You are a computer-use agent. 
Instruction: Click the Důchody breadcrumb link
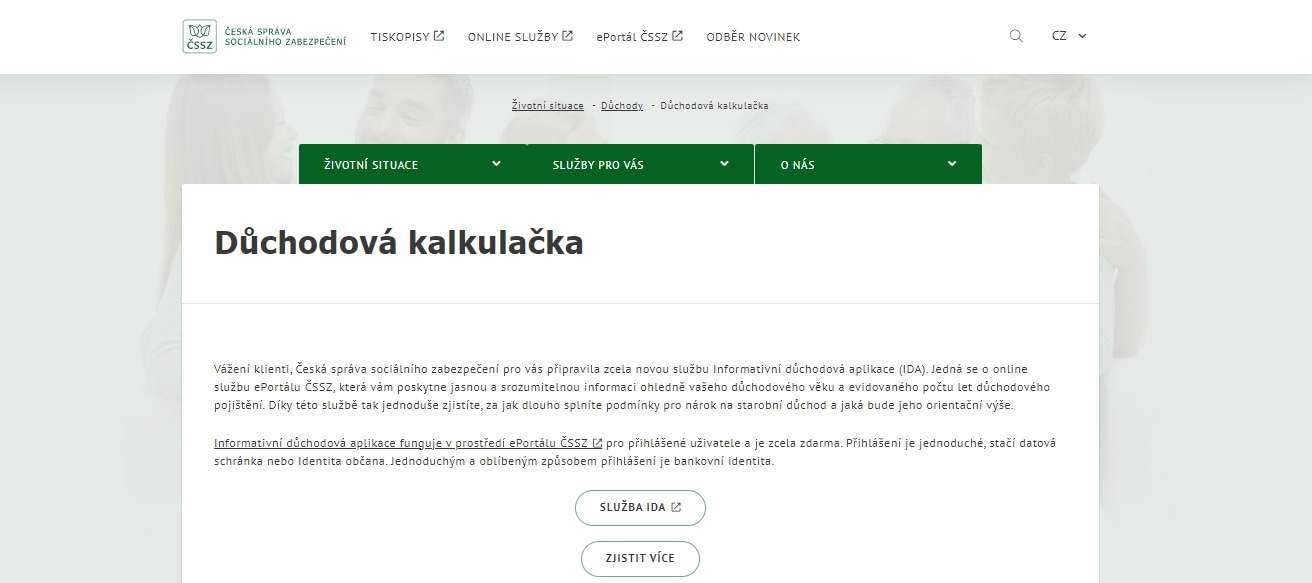click(622, 106)
